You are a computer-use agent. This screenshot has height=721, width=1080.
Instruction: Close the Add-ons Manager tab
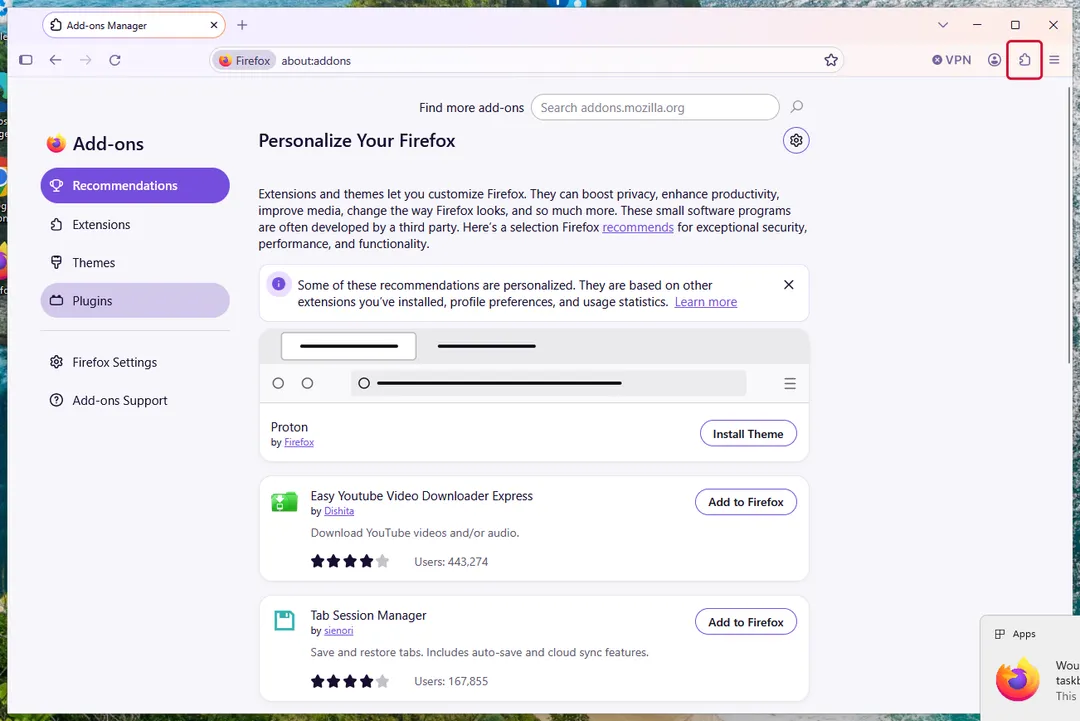tap(214, 25)
